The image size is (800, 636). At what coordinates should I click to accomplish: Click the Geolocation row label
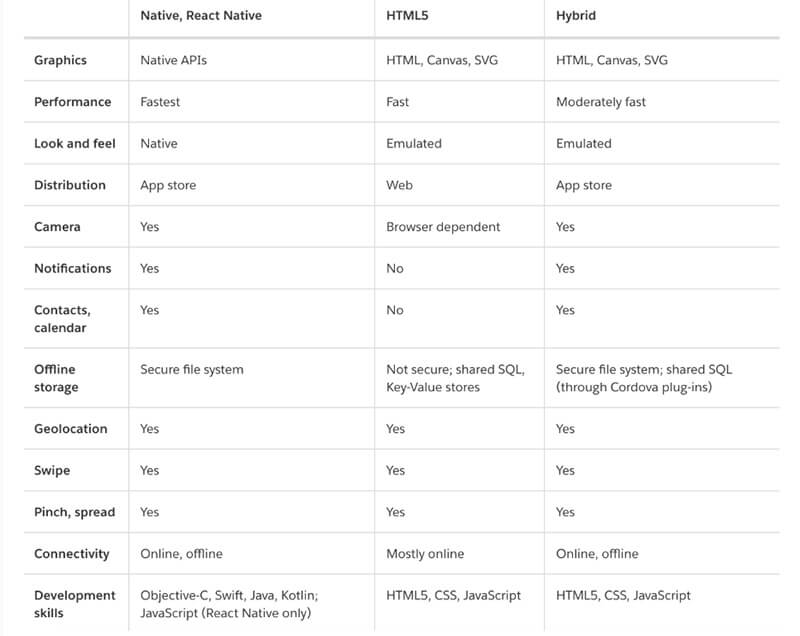point(70,429)
